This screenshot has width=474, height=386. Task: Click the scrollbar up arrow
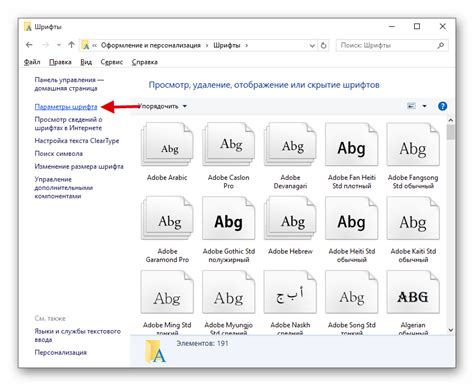pos(451,120)
